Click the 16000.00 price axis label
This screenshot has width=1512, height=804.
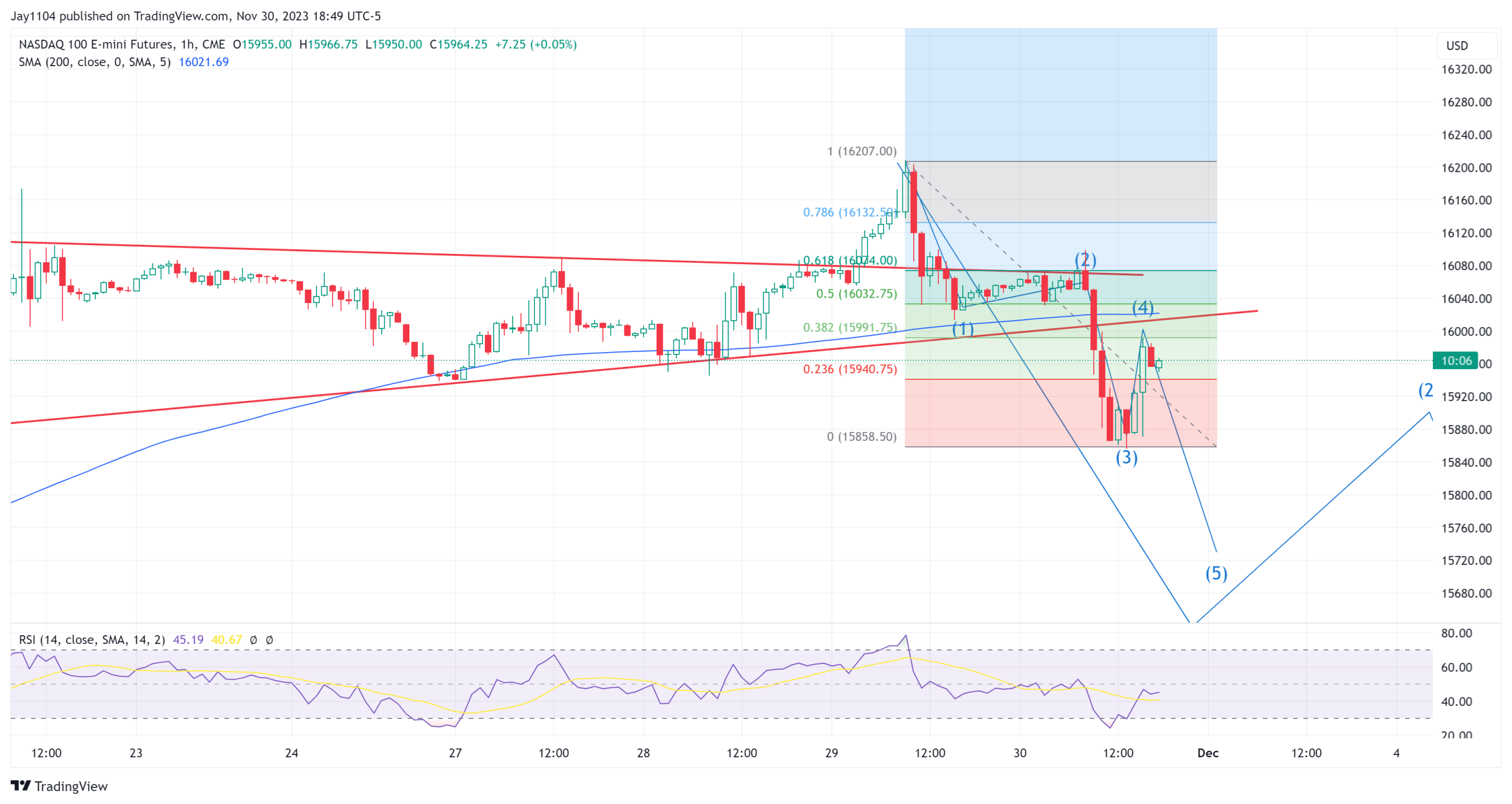click(1466, 331)
